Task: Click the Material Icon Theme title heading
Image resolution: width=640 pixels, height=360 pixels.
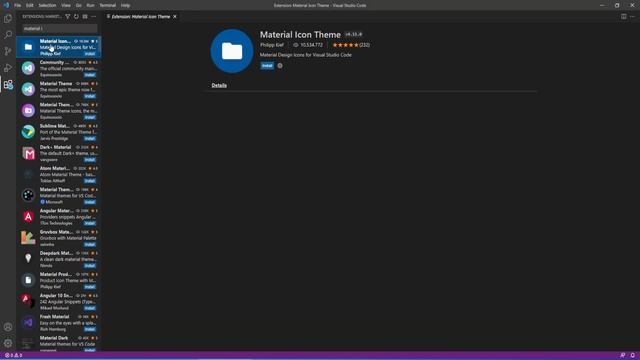Action: click(x=300, y=35)
